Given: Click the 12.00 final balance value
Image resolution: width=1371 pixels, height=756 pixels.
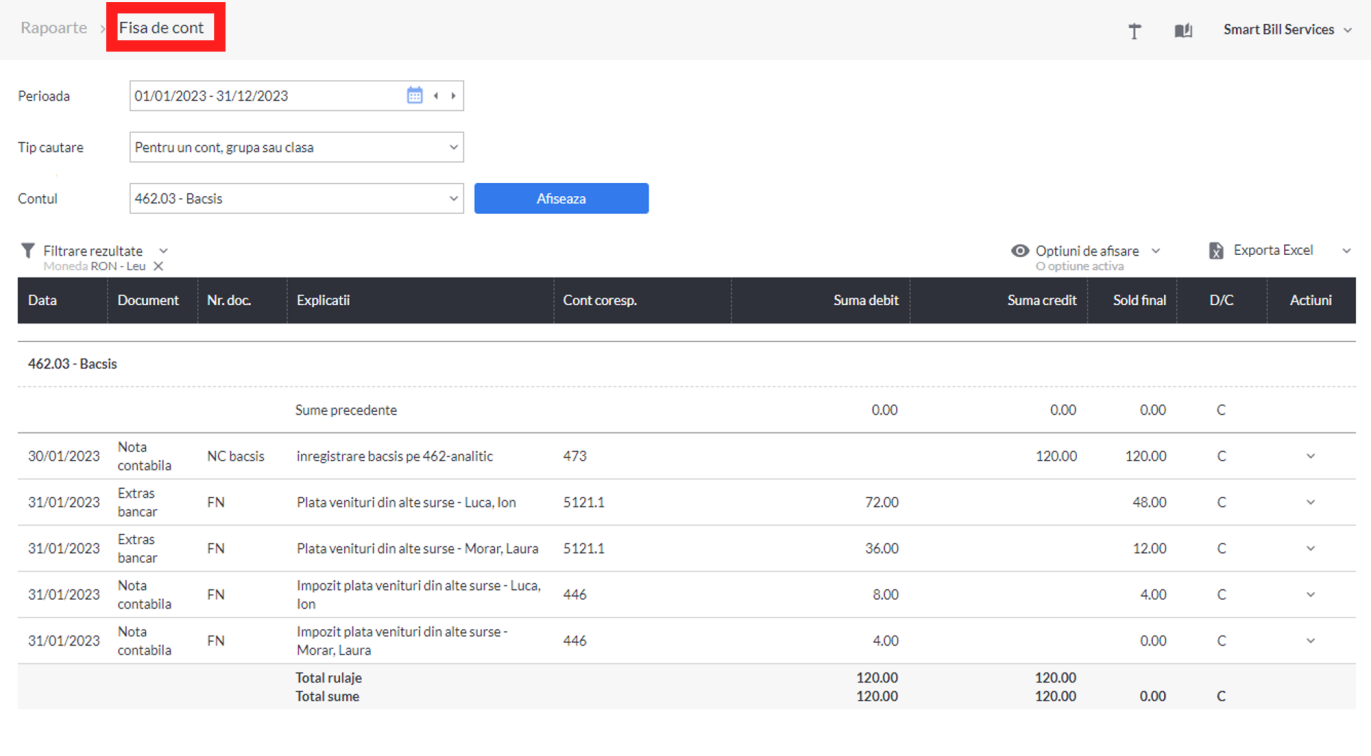Looking at the screenshot, I should pyautogui.click(x=1149, y=548).
